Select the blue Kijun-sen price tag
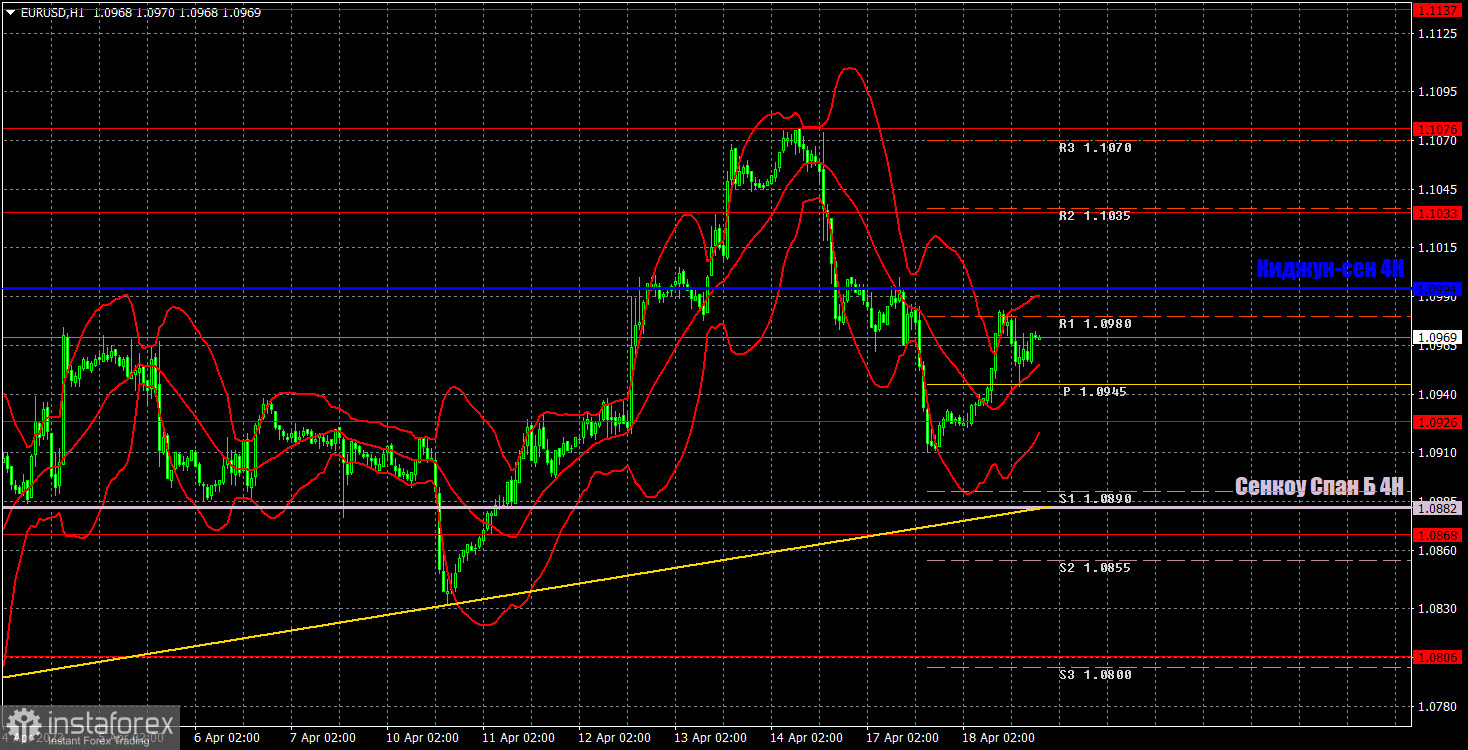 click(1438, 289)
